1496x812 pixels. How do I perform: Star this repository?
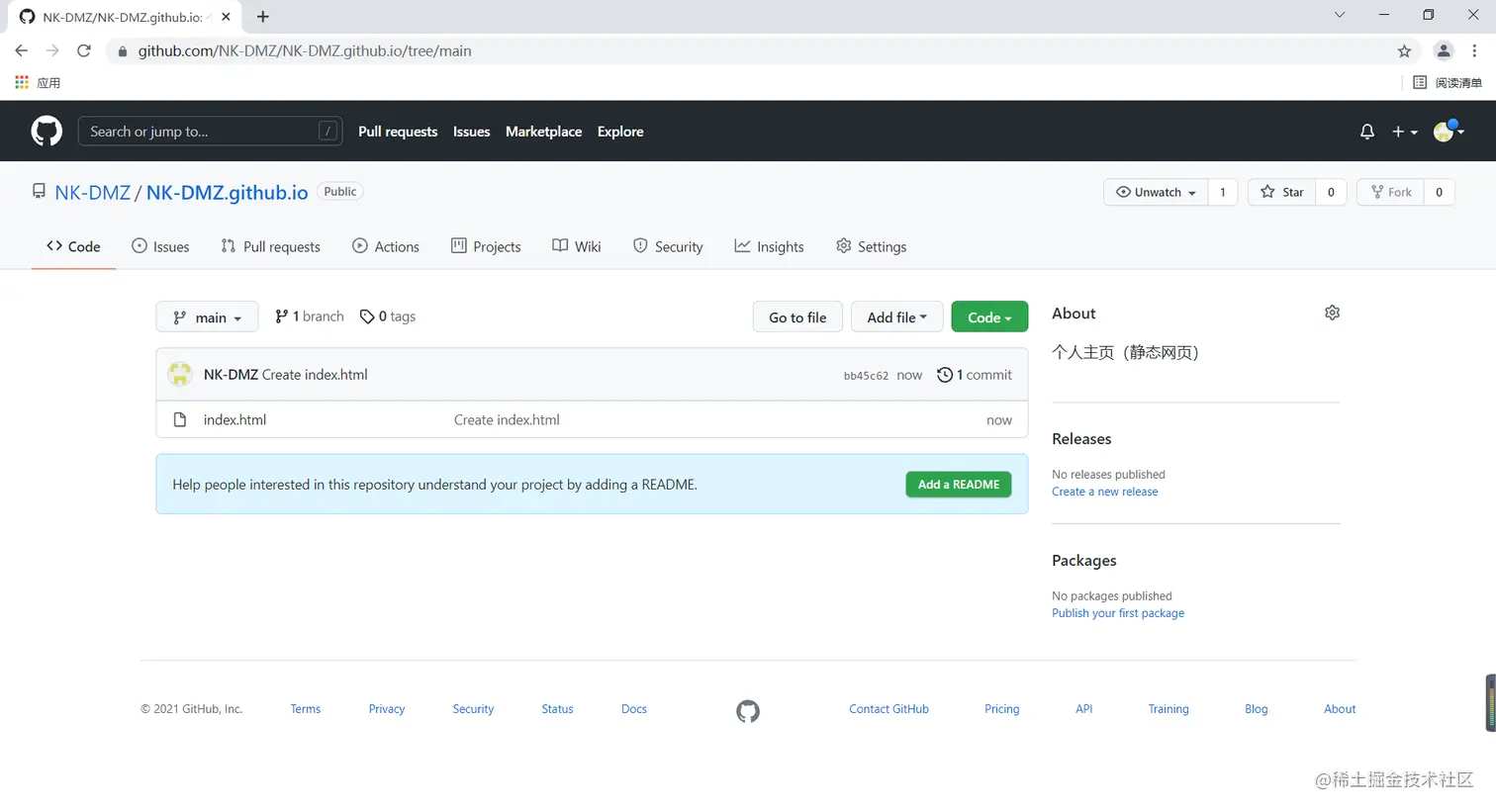pos(1282,192)
